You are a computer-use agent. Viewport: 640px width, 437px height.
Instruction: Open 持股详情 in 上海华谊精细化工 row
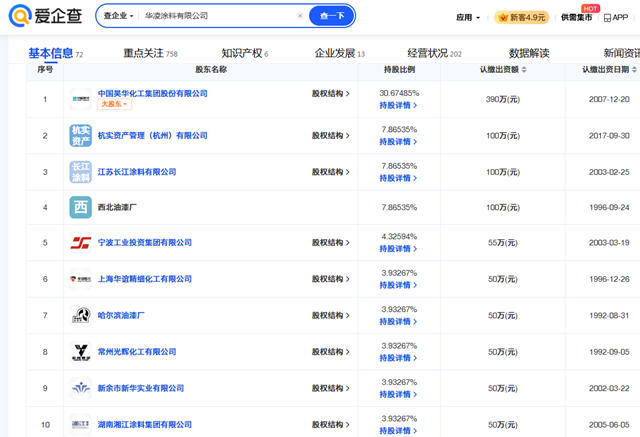tap(398, 285)
